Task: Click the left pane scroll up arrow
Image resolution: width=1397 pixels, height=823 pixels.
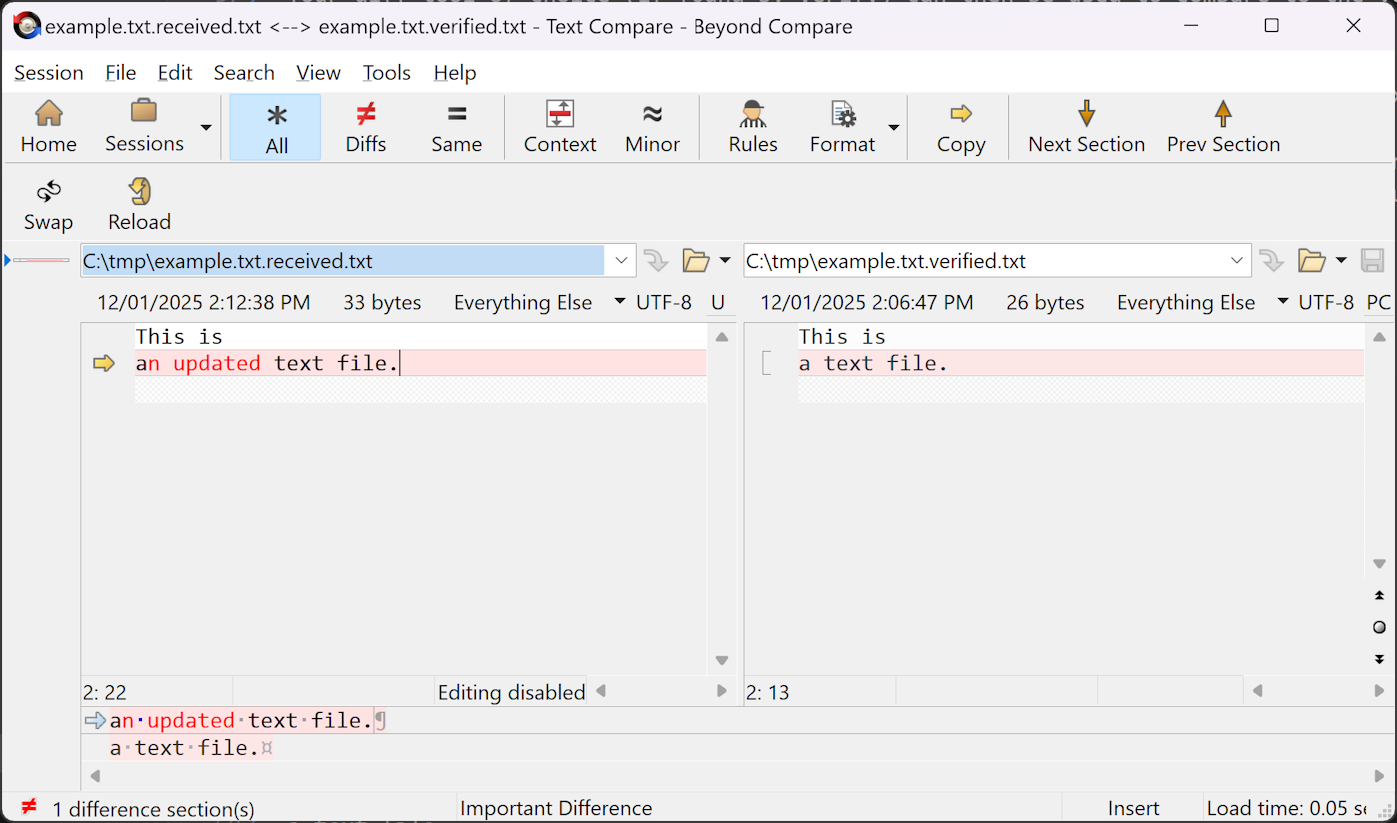Action: point(721,337)
